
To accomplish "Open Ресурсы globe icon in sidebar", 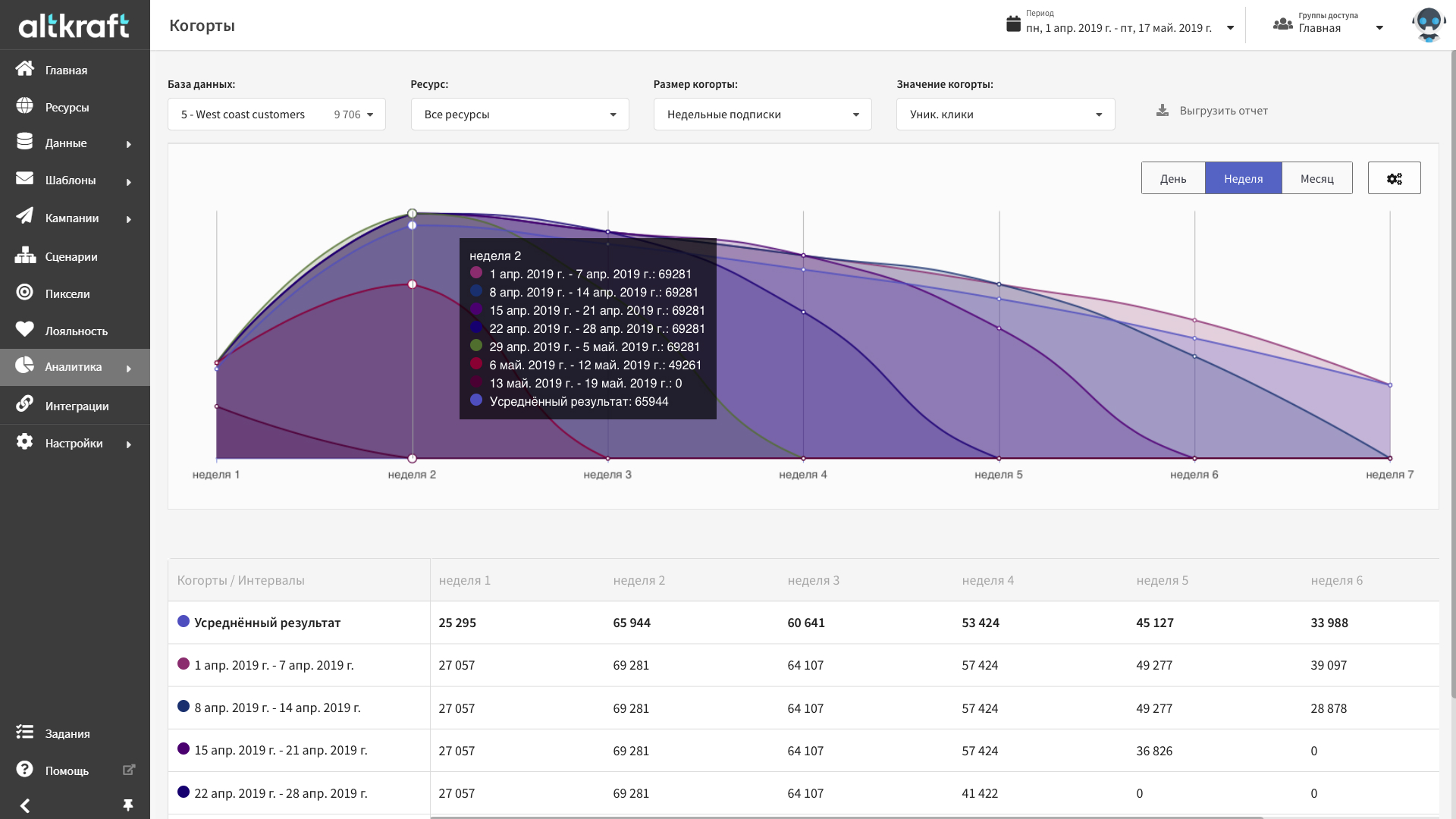I will [24, 106].
